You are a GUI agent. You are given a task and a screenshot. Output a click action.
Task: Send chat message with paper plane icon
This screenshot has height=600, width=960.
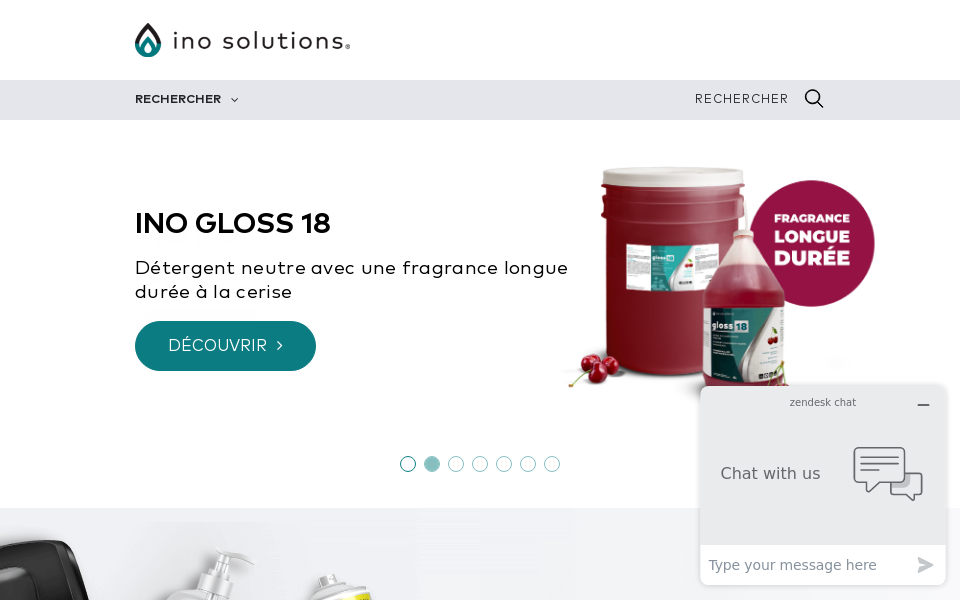coord(925,564)
